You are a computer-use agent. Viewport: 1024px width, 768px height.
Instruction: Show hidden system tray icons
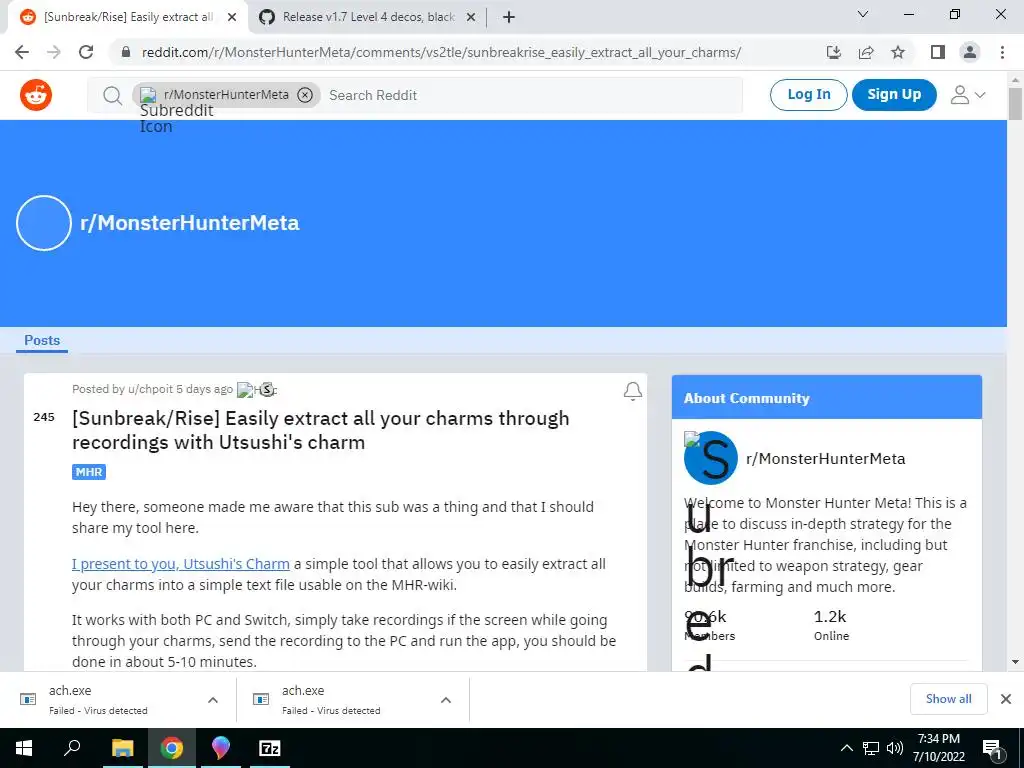(846, 748)
